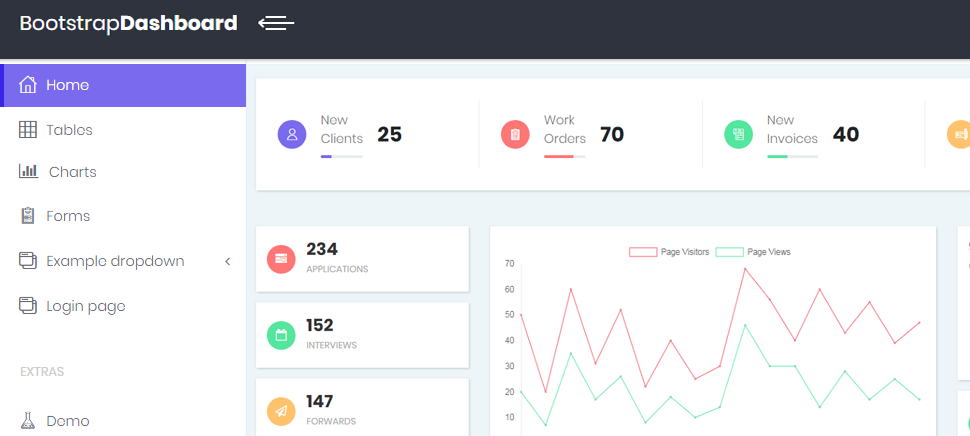Click the window icon beside Example dropdown
Screen dimensions: 970x436
(x=28, y=260)
